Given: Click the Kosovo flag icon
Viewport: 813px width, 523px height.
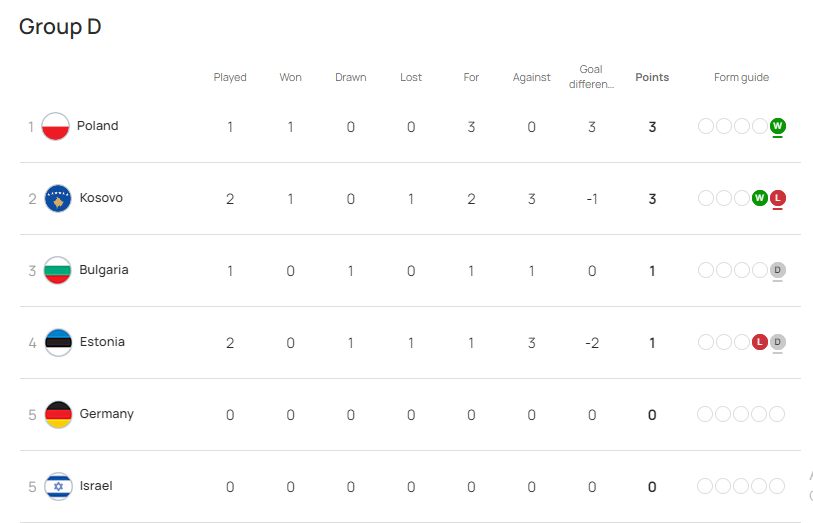Looking at the screenshot, I should 58,199.
